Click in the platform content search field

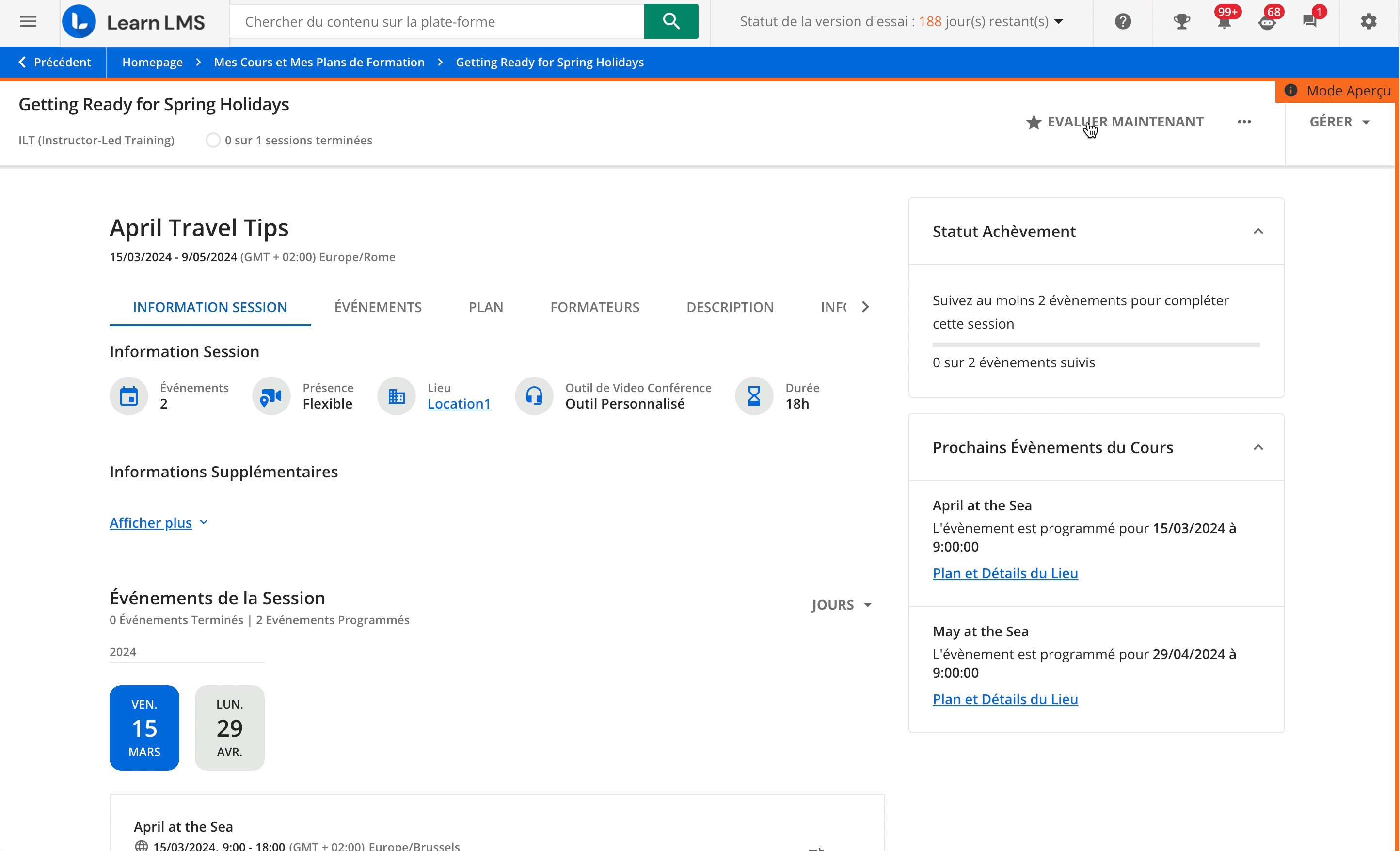436,22
